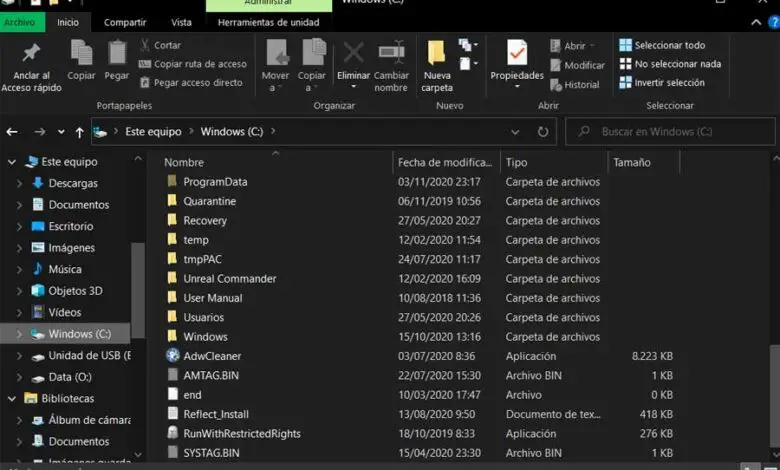This screenshot has width=780, height=470.
Task: Select Objetos 3D in navigation pane
Action: (75, 291)
